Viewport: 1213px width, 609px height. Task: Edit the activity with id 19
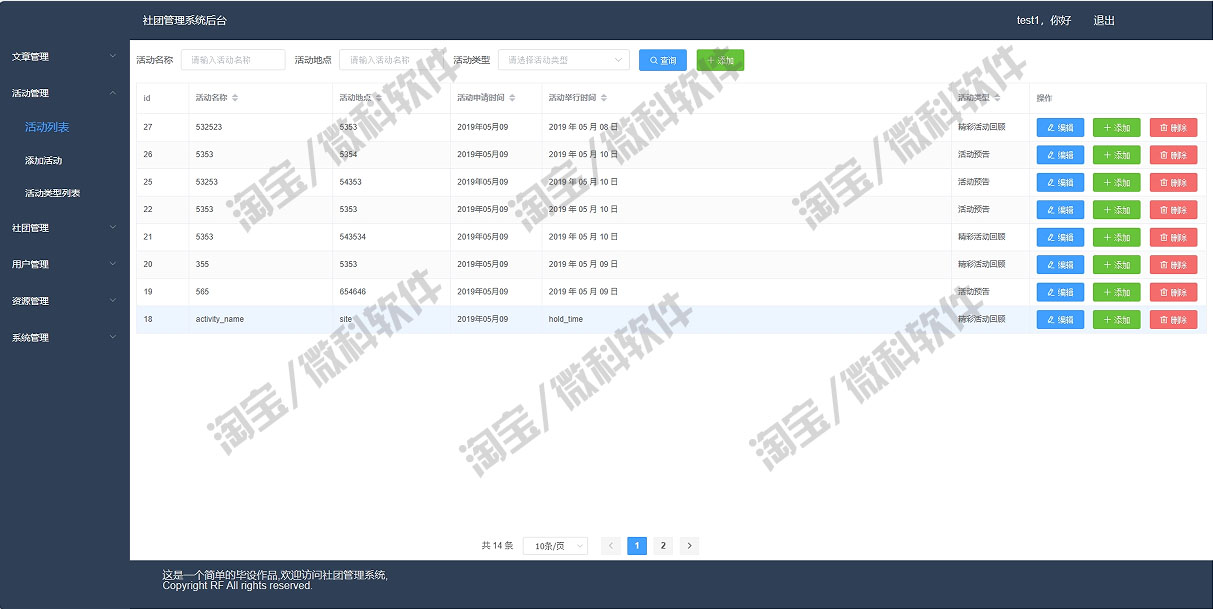(x=1060, y=292)
